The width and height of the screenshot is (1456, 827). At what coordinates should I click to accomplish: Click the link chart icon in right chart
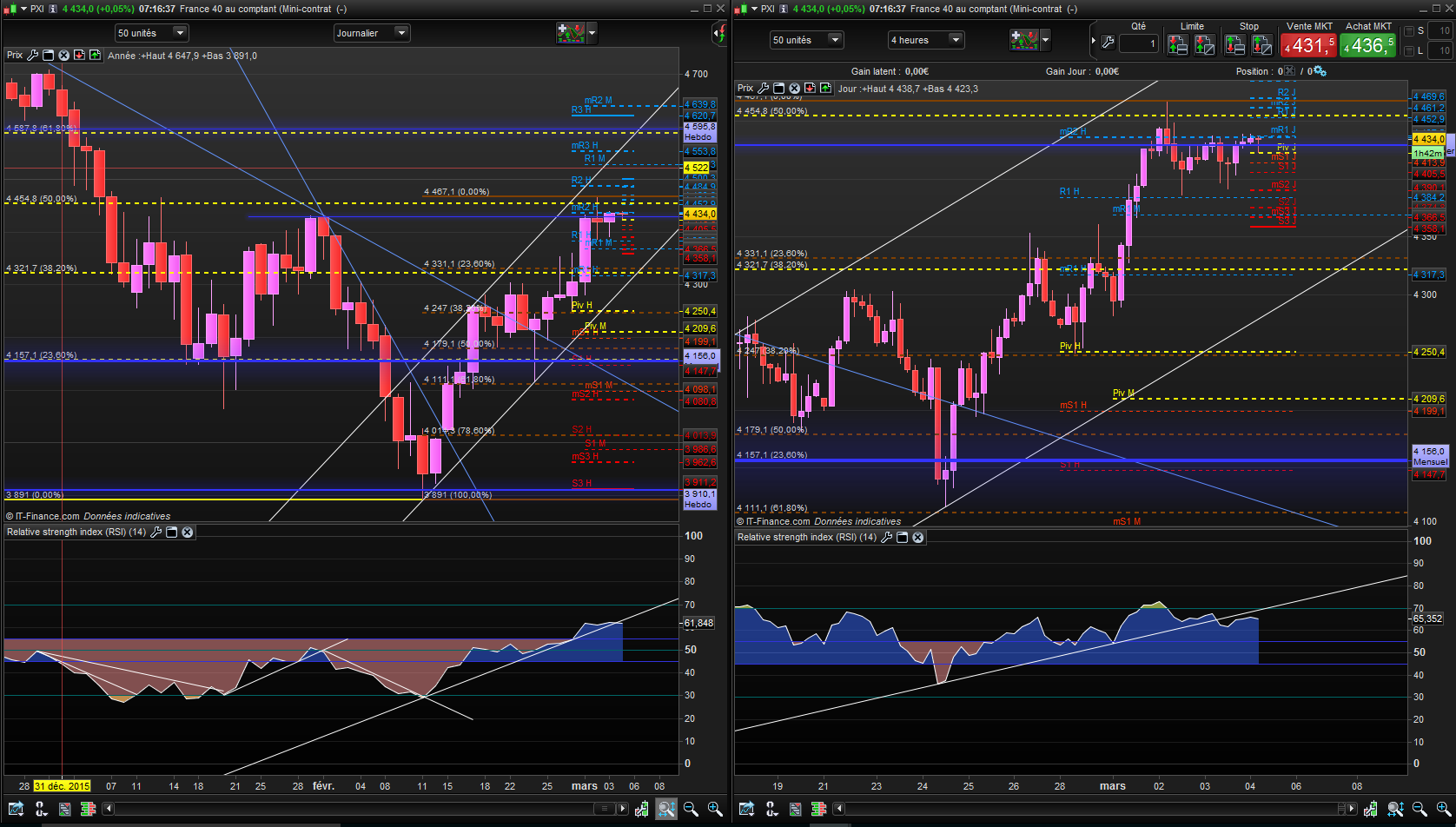[x=771, y=809]
